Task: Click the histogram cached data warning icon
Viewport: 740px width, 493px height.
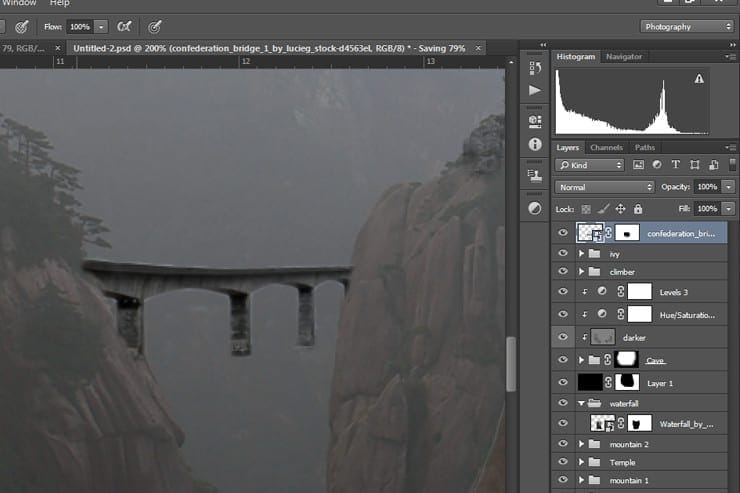Action: pos(698,78)
